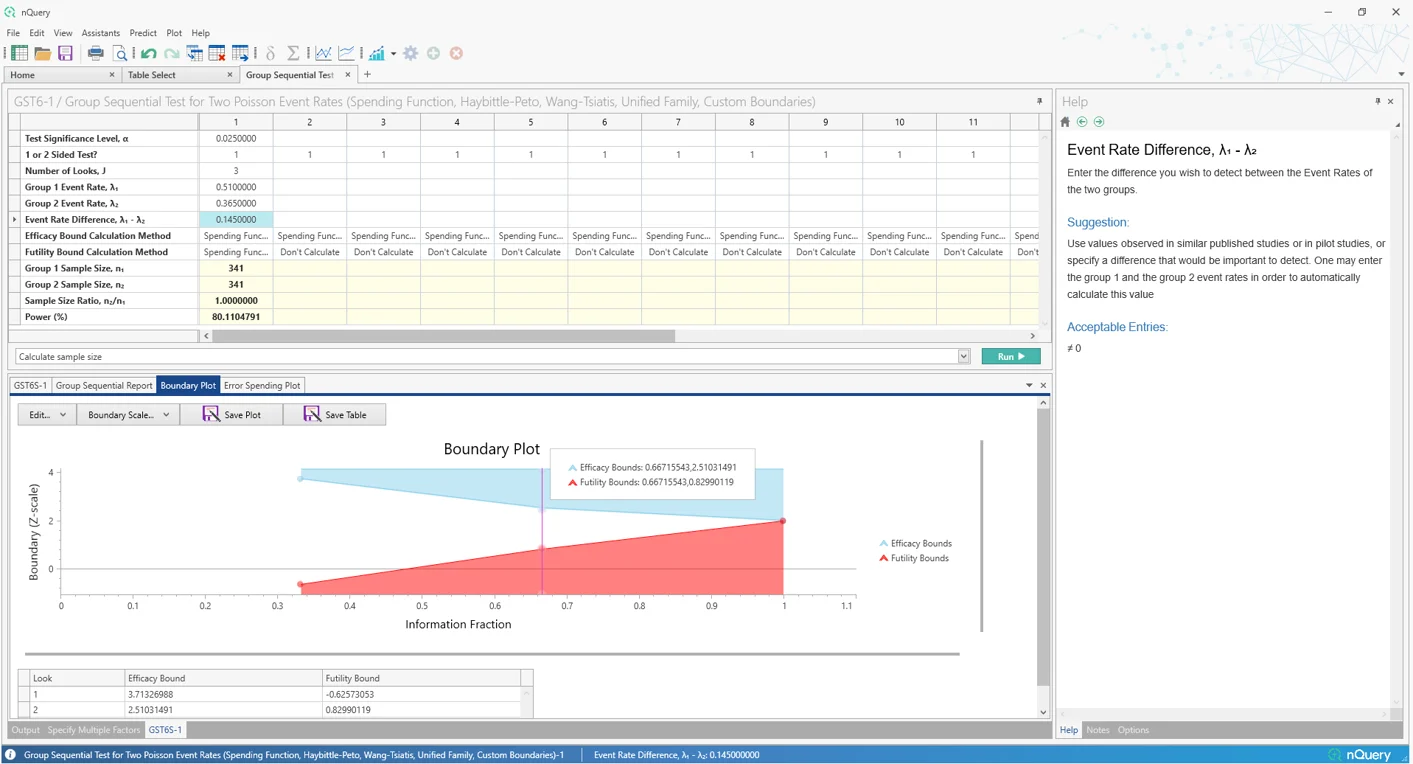This screenshot has width=1413, height=764.
Task: Expand the Edit... dropdown in plot toolbar
Action: [47, 414]
